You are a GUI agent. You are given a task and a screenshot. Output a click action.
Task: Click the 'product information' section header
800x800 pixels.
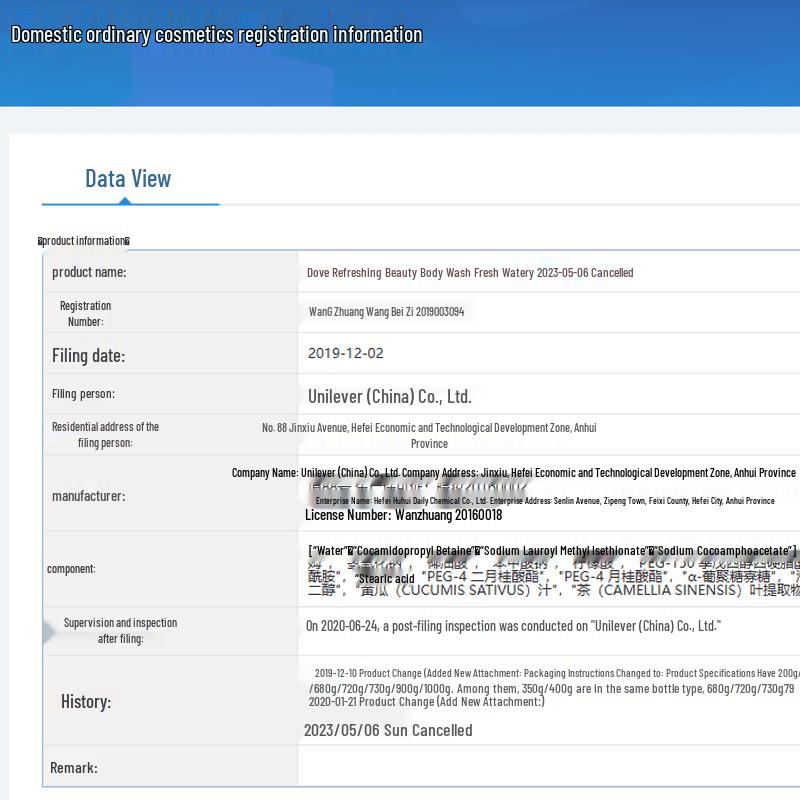pos(84,241)
